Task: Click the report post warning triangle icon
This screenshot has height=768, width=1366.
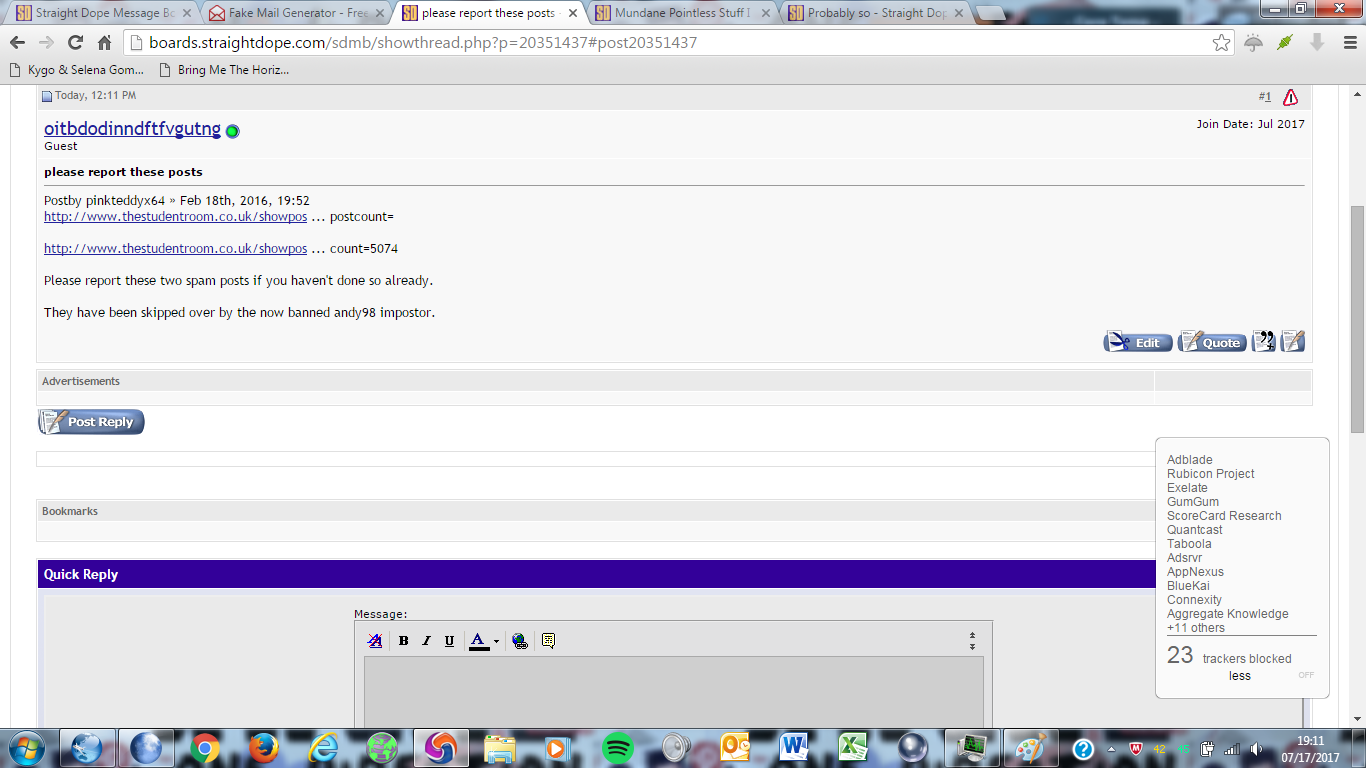Action: (1290, 97)
